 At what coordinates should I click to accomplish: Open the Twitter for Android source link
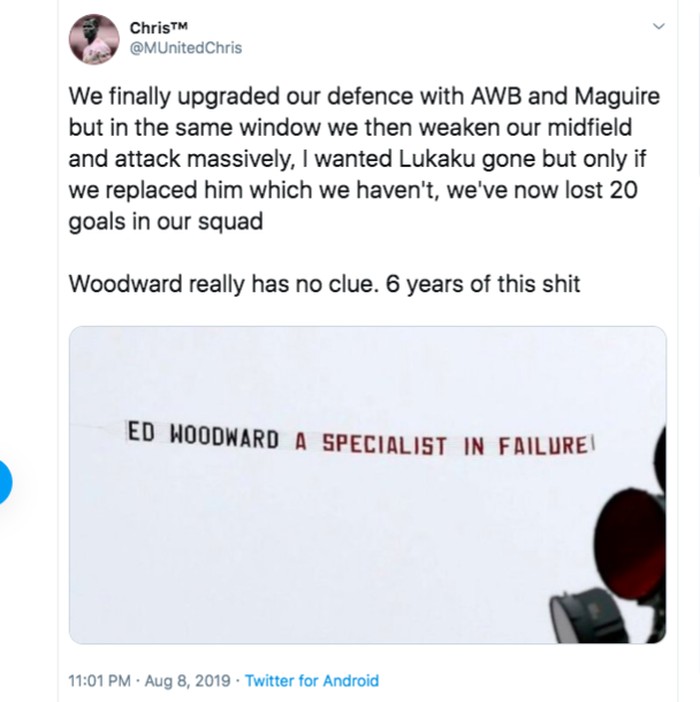312,681
